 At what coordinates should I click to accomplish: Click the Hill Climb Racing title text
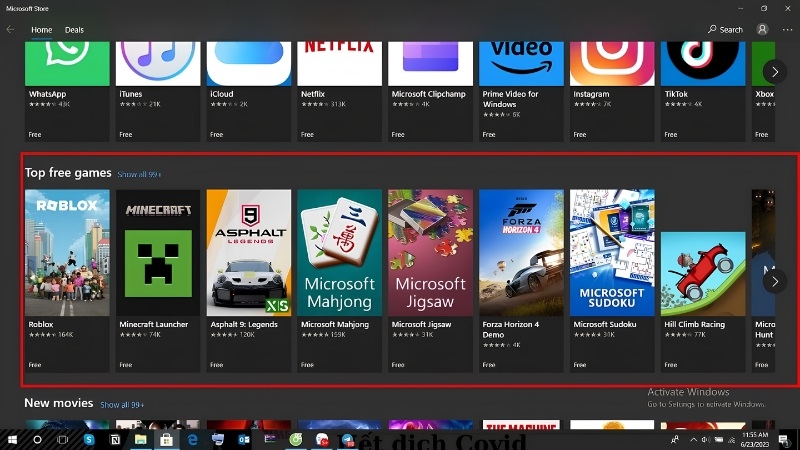(x=694, y=324)
